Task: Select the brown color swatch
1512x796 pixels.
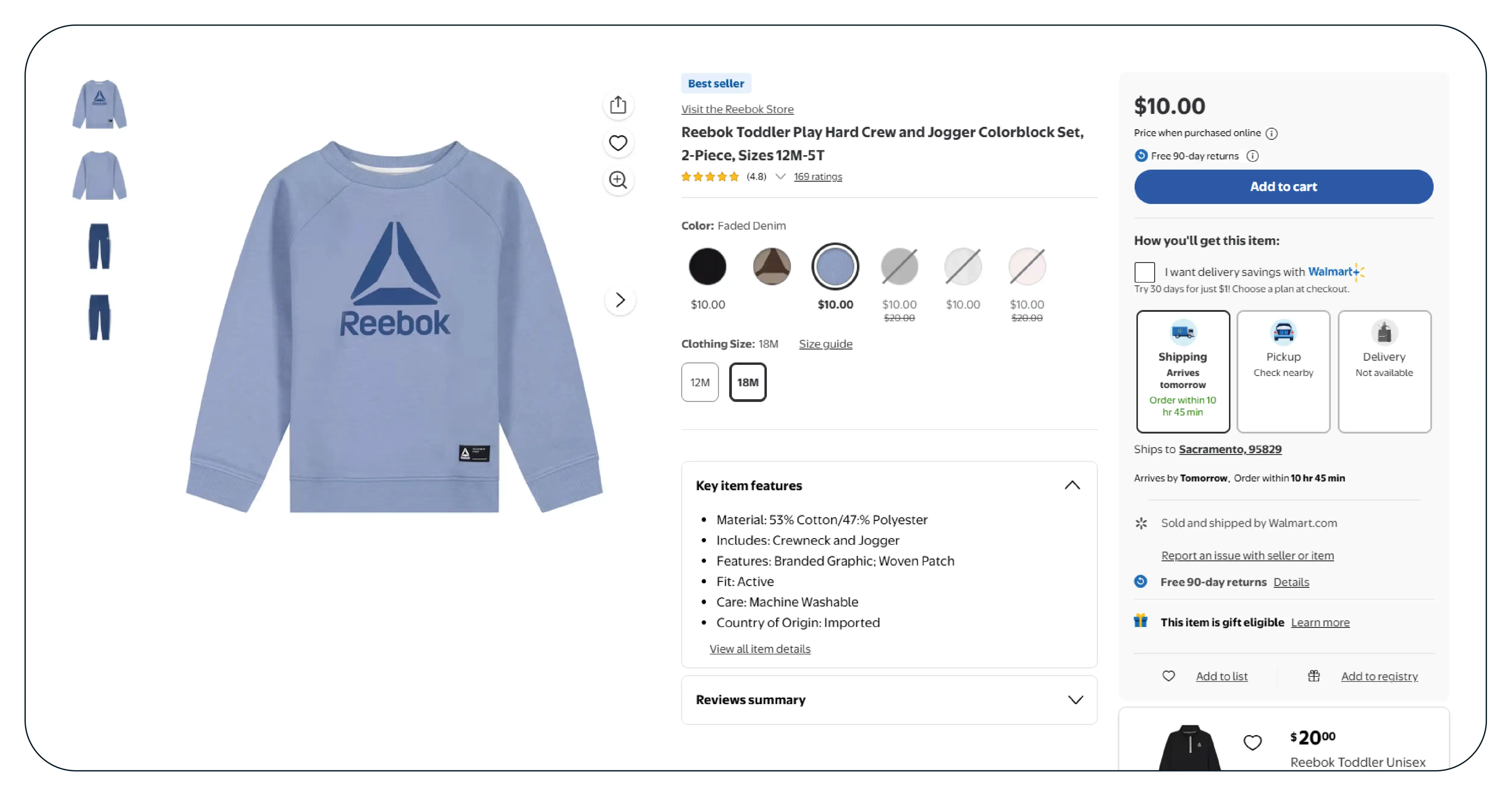Action: point(771,266)
